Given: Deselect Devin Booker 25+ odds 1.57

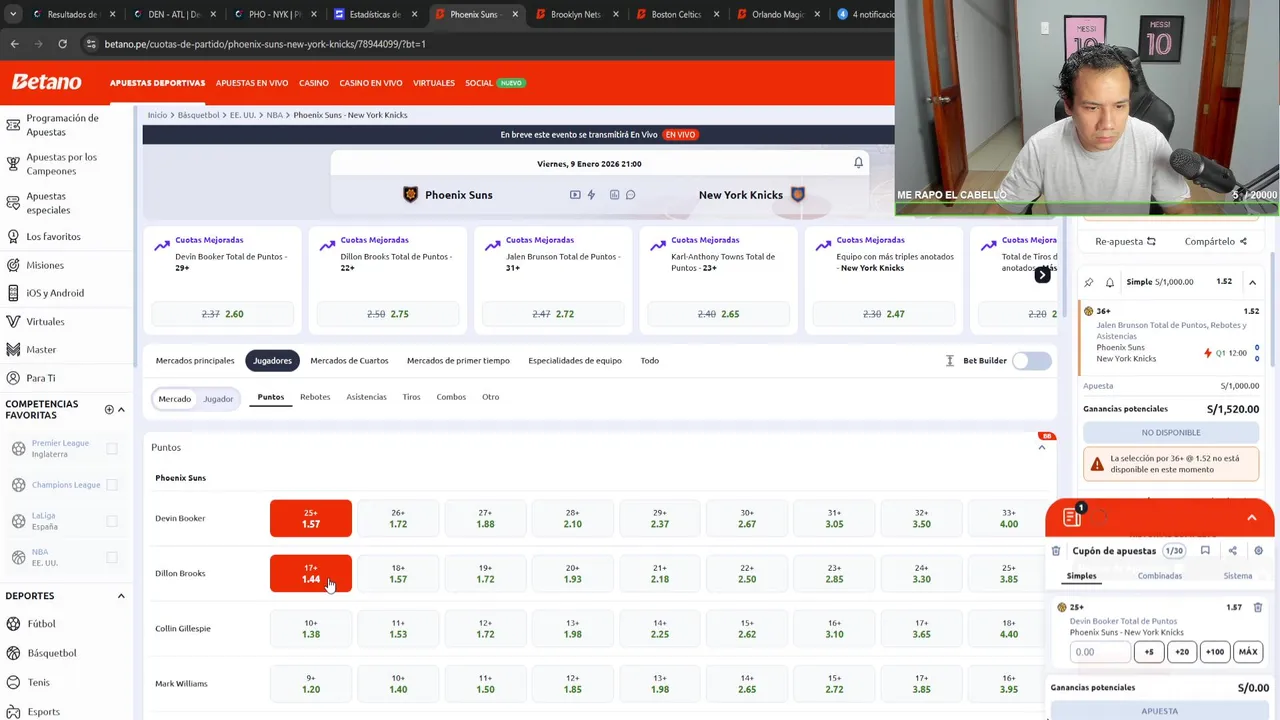Looking at the screenshot, I should pos(311,518).
